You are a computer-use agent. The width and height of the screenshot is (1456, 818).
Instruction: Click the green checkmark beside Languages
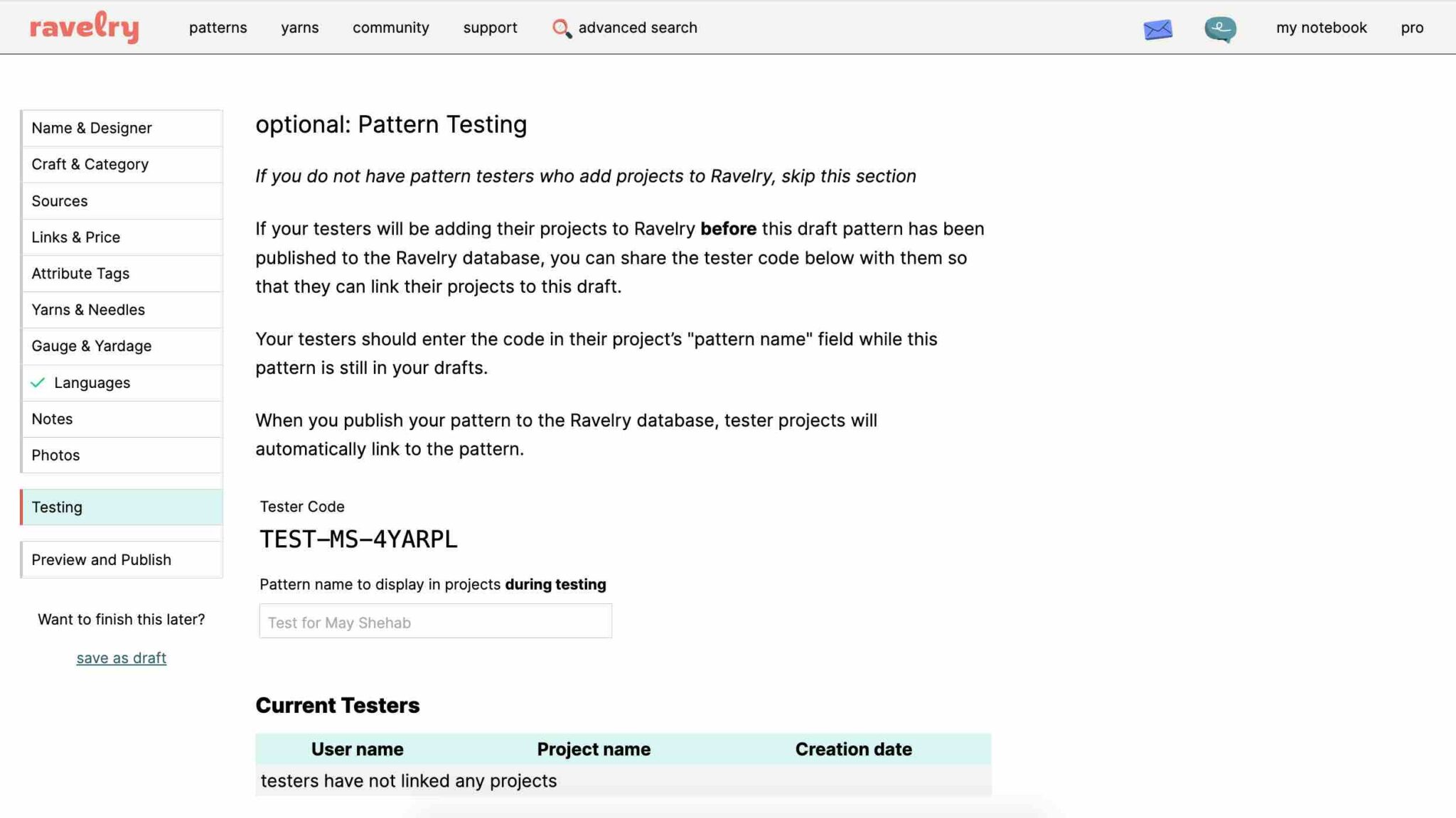pyautogui.click(x=38, y=382)
